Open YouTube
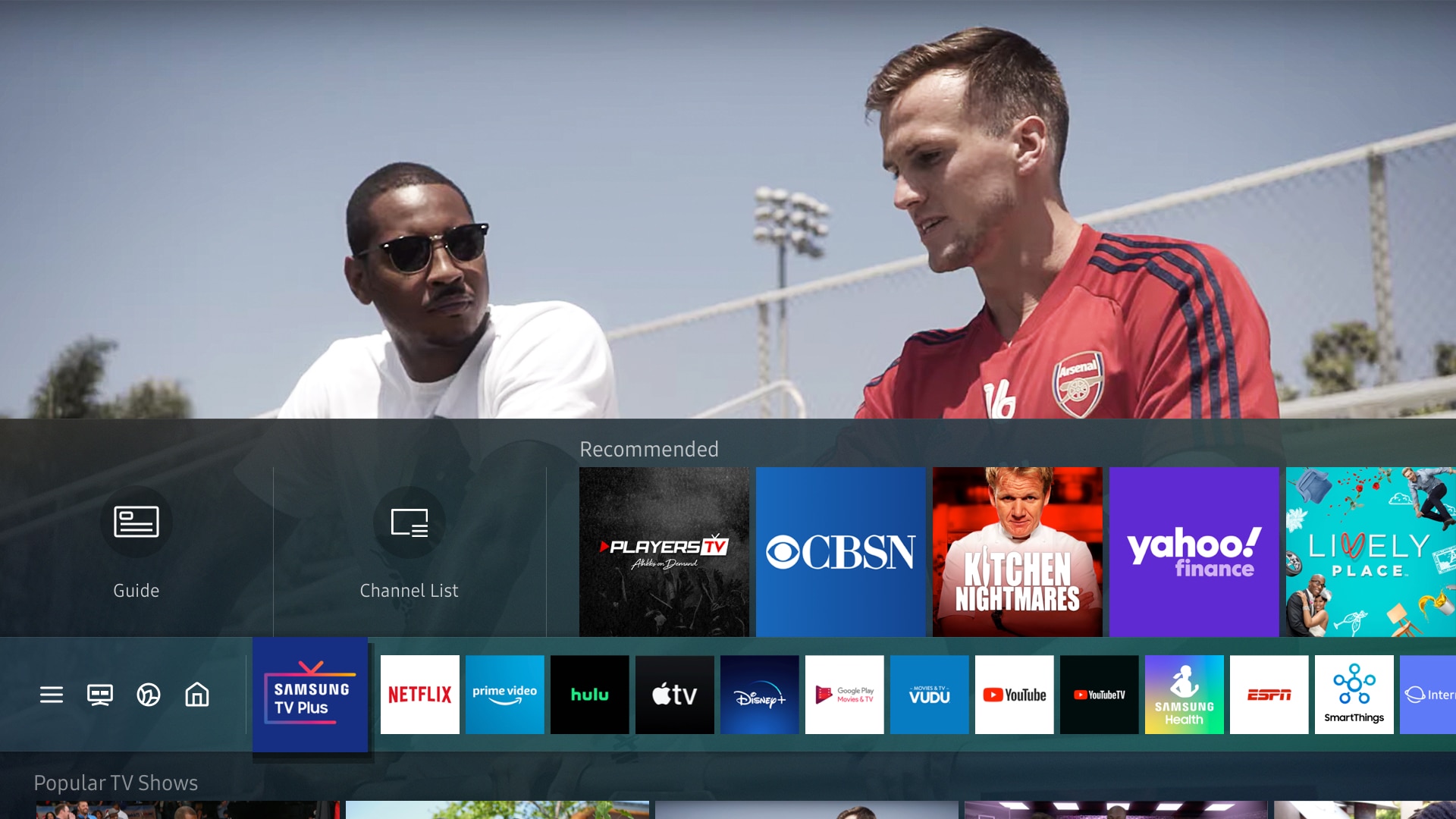Viewport: 1456px width, 819px height. [x=1014, y=695]
